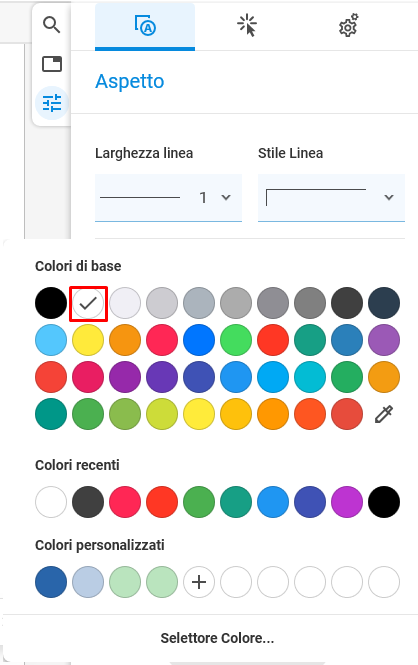Add a custom color with plus button
This screenshot has height=665, width=418.
click(x=199, y=582)
